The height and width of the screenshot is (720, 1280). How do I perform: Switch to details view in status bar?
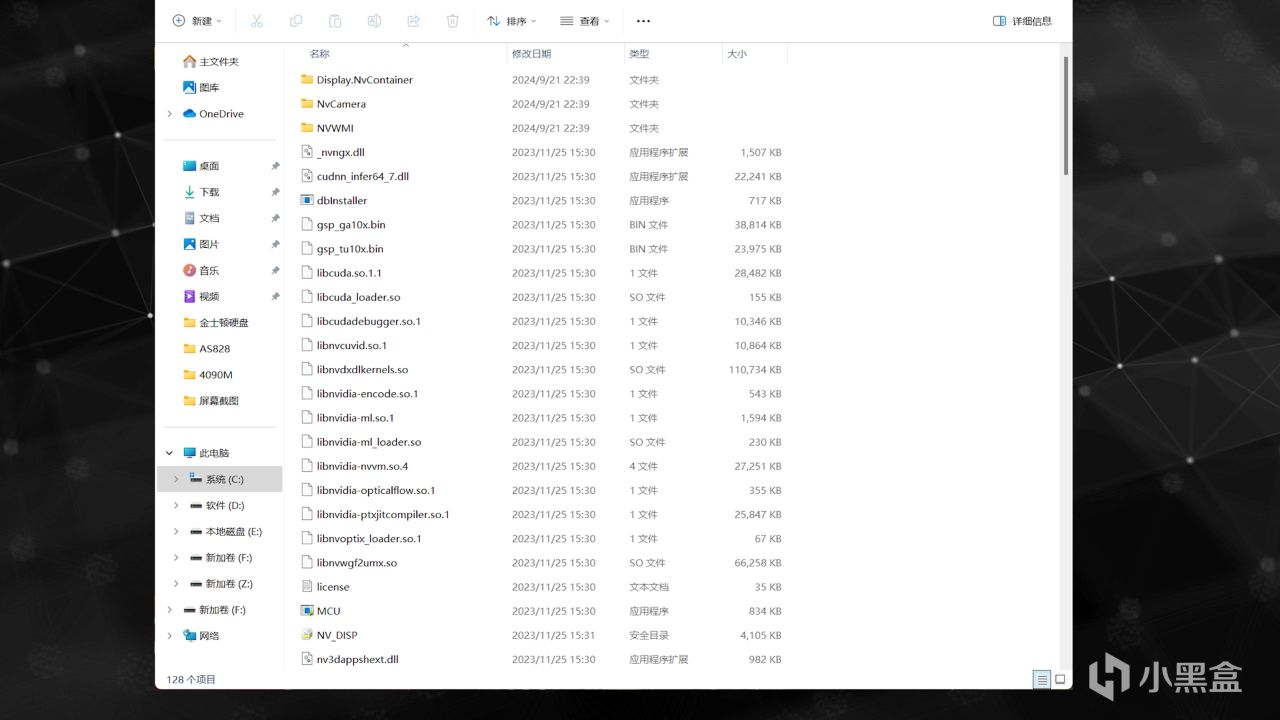click(1042, 680)
